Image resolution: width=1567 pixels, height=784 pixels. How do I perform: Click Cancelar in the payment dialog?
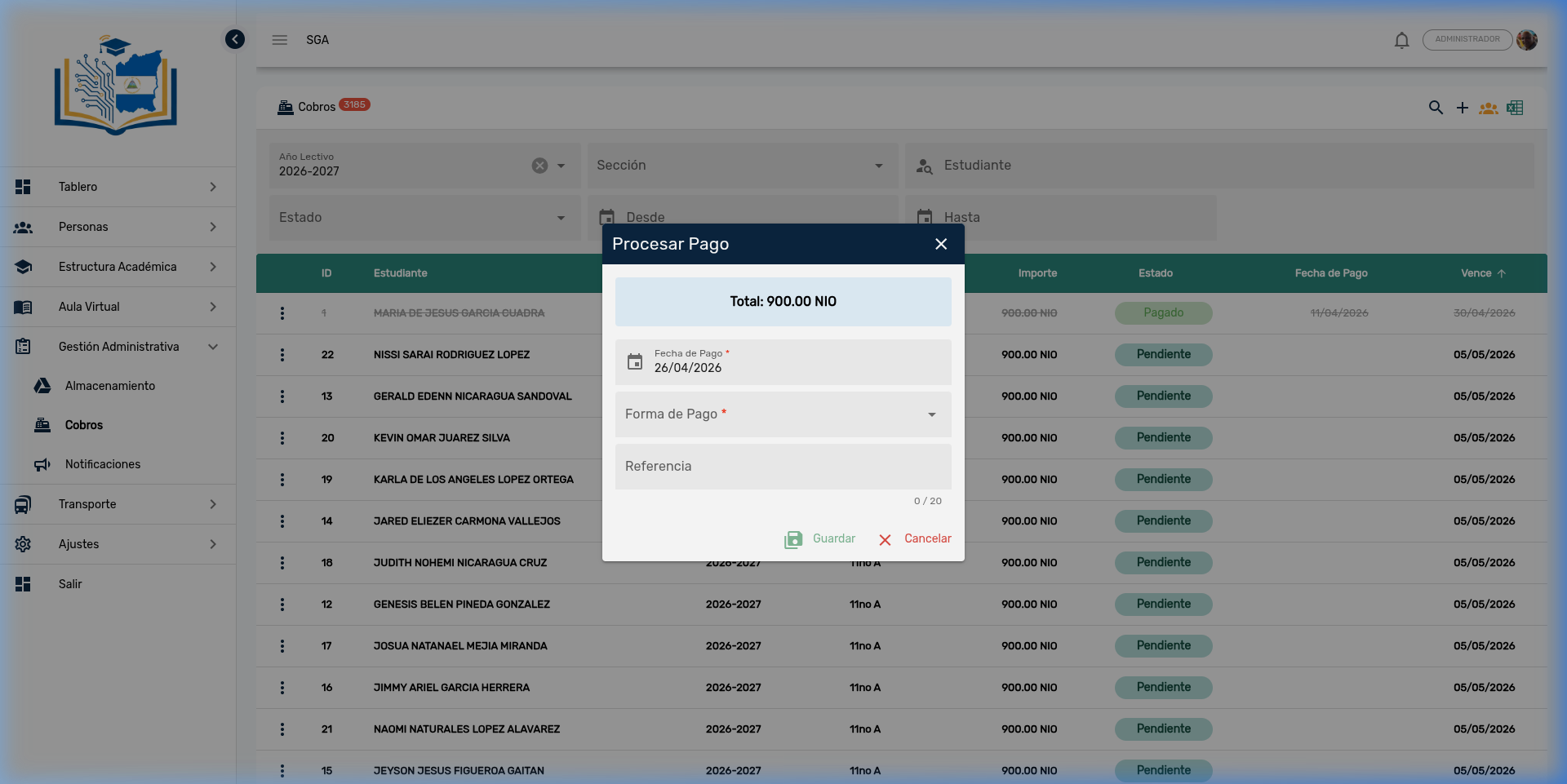pos(916,539)
